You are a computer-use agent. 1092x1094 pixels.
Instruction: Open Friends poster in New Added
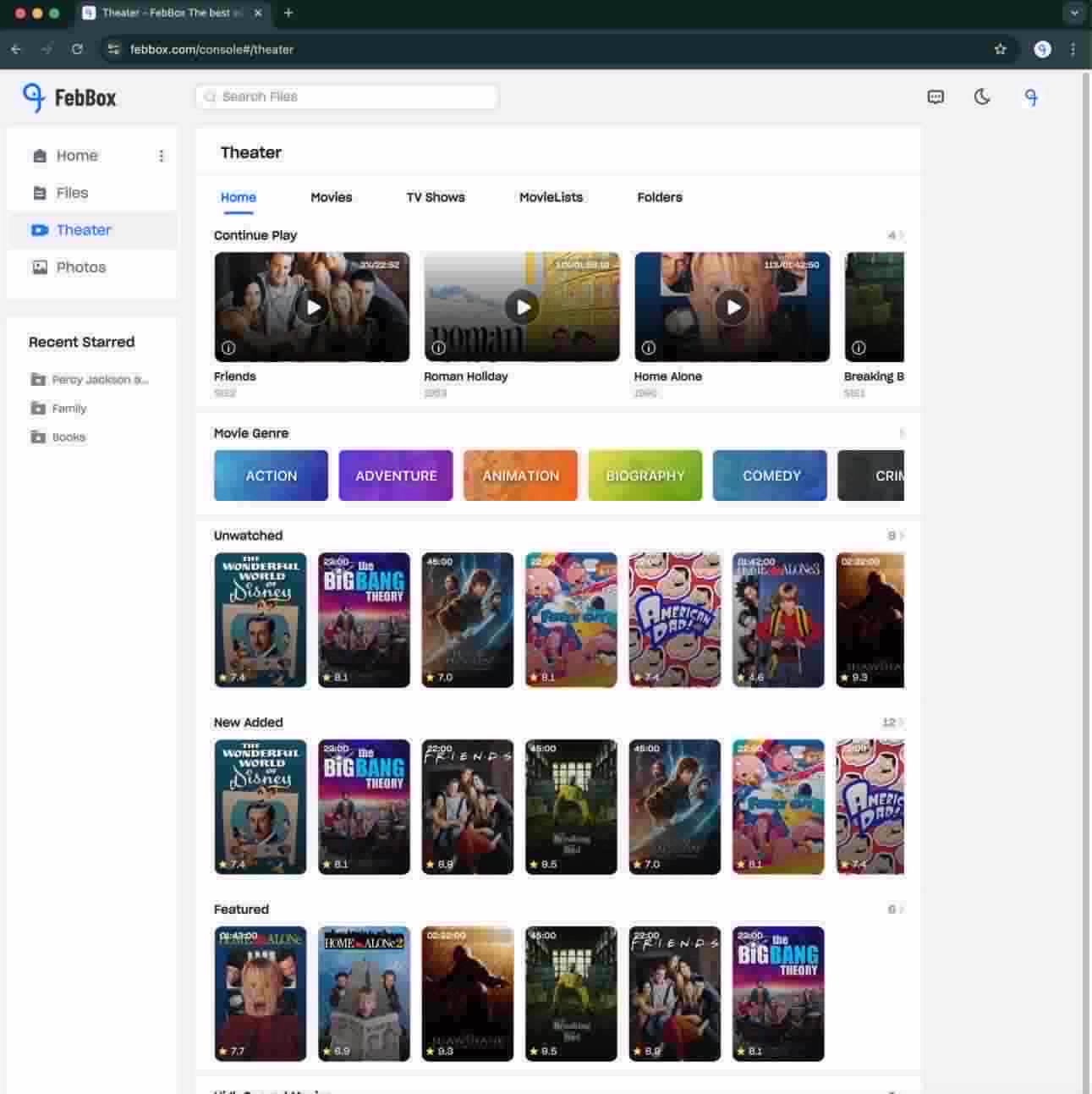(468, 807)
